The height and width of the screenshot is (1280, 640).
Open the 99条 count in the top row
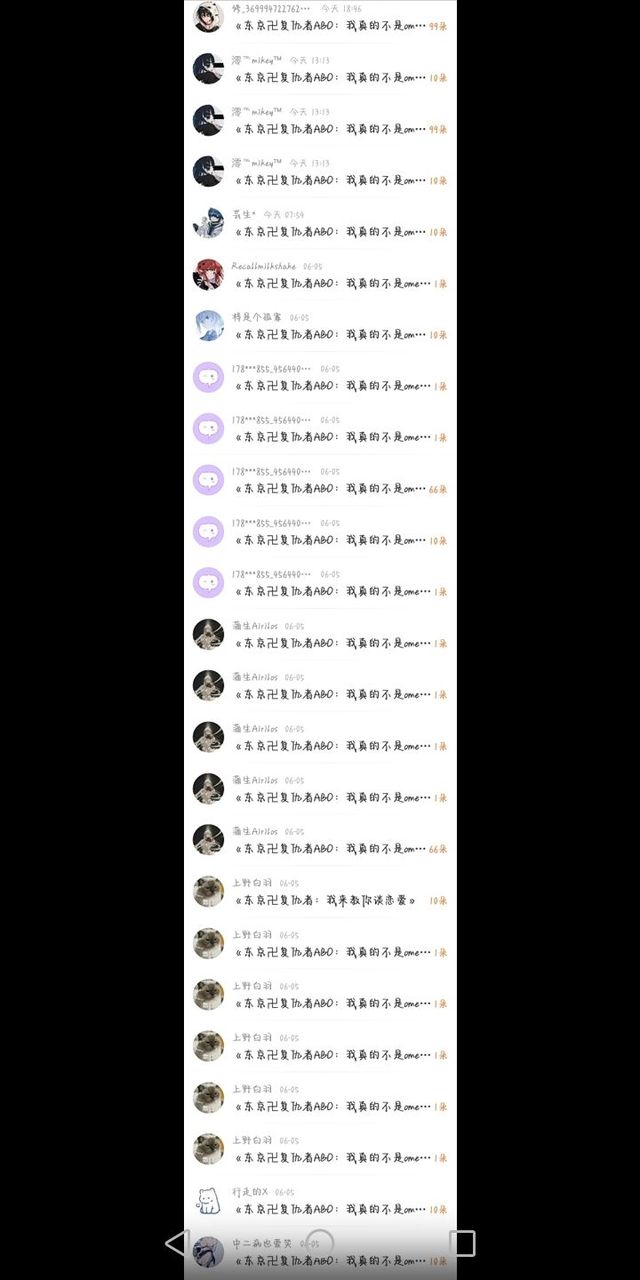(x=438, y=26)
